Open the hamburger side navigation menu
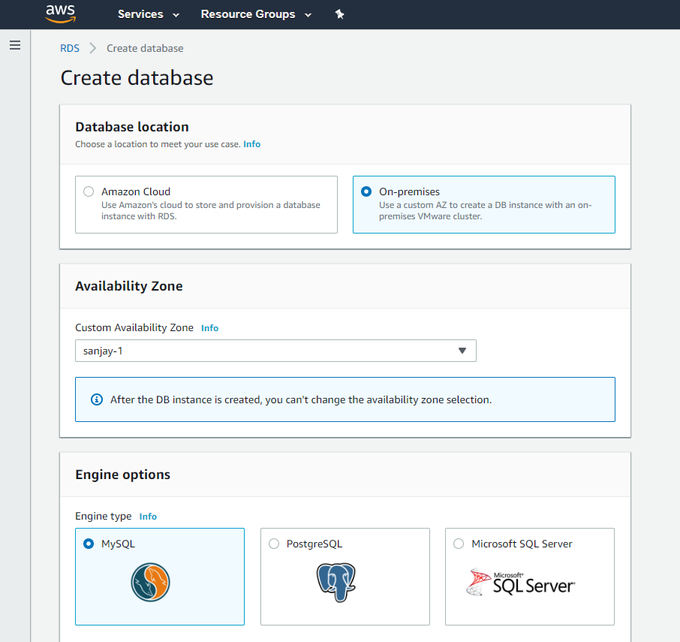The image size is (680, 642). 15,45
